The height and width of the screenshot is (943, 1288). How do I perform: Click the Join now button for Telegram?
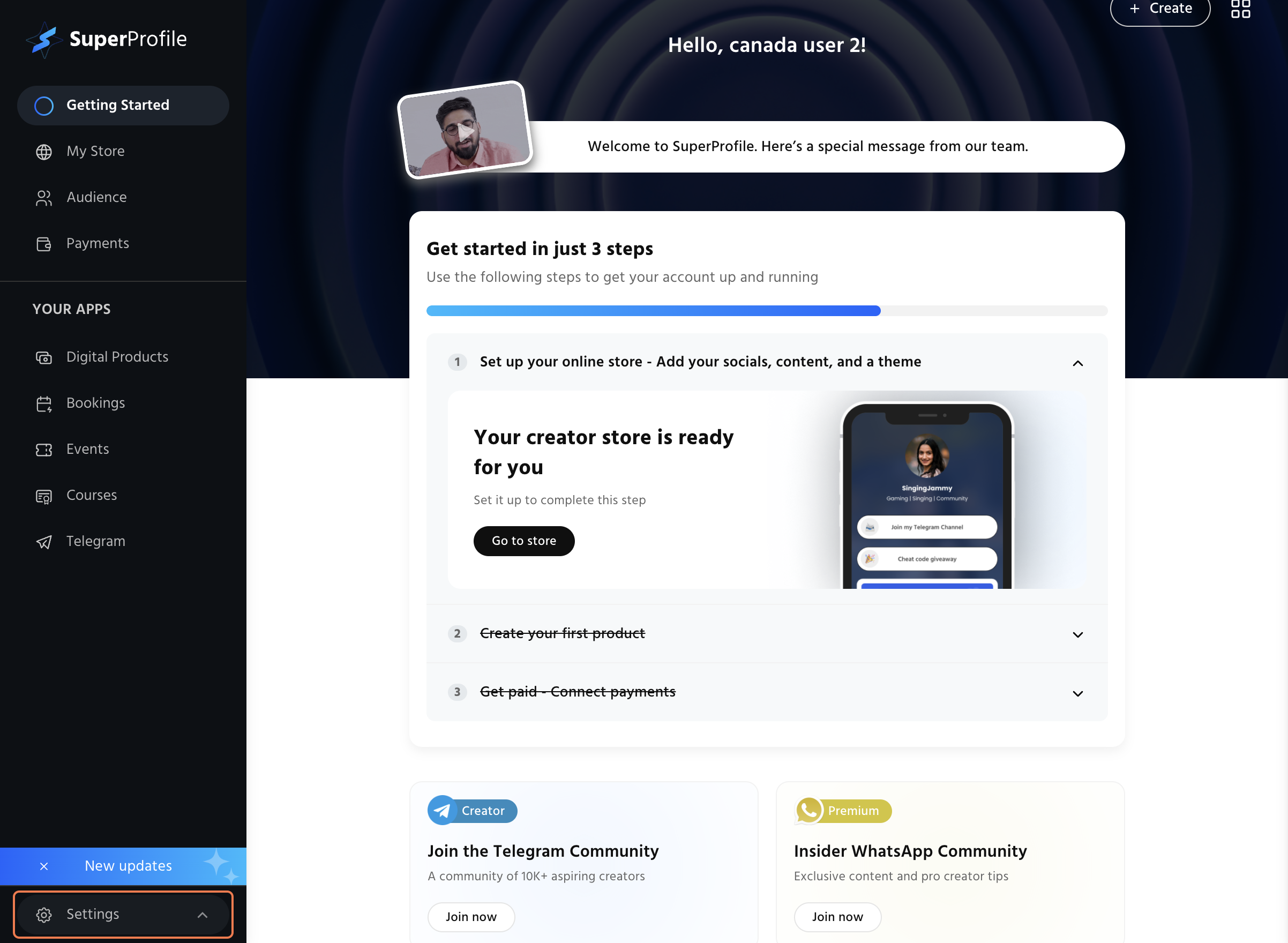click(x=471, y=917)
